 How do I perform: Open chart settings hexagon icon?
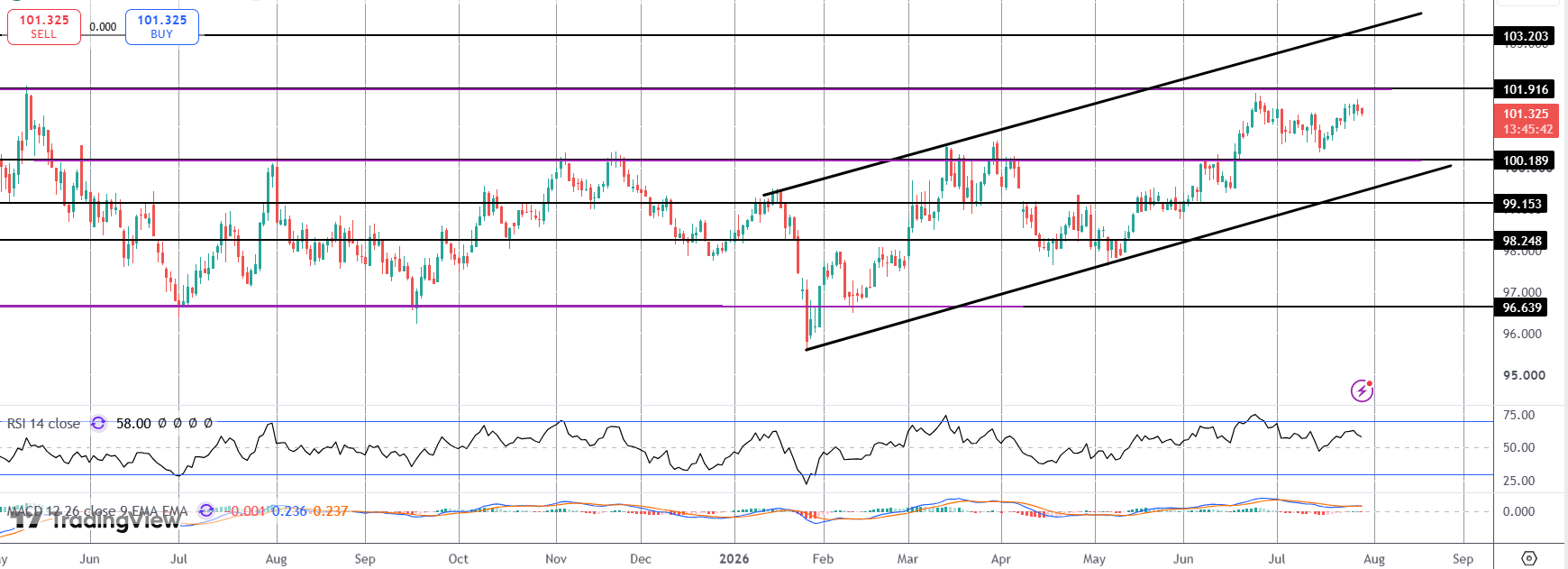coord(1529,558)
